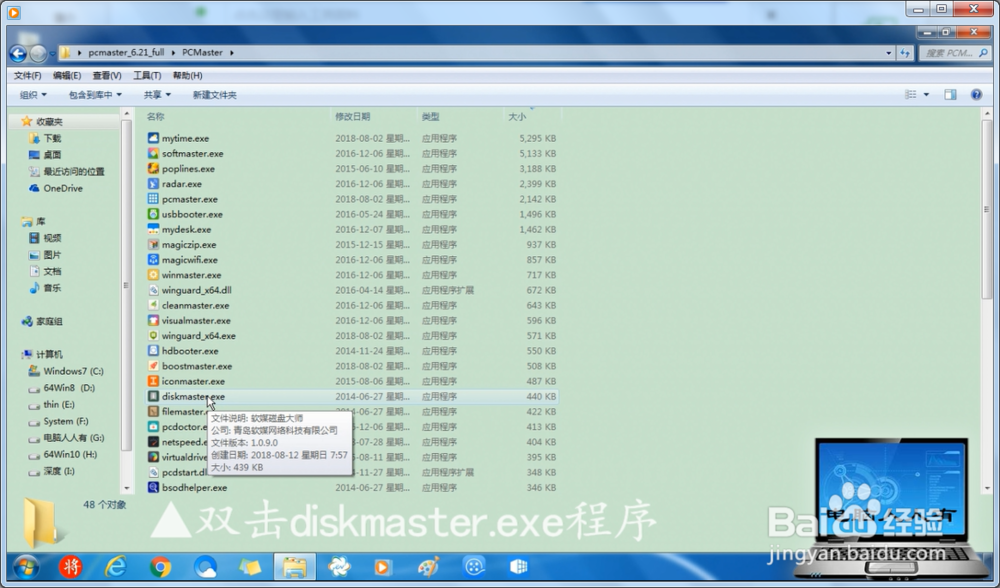Open Internet Explorer from the taskbar
The image size is (1000, 588).
tap(115, 566)
